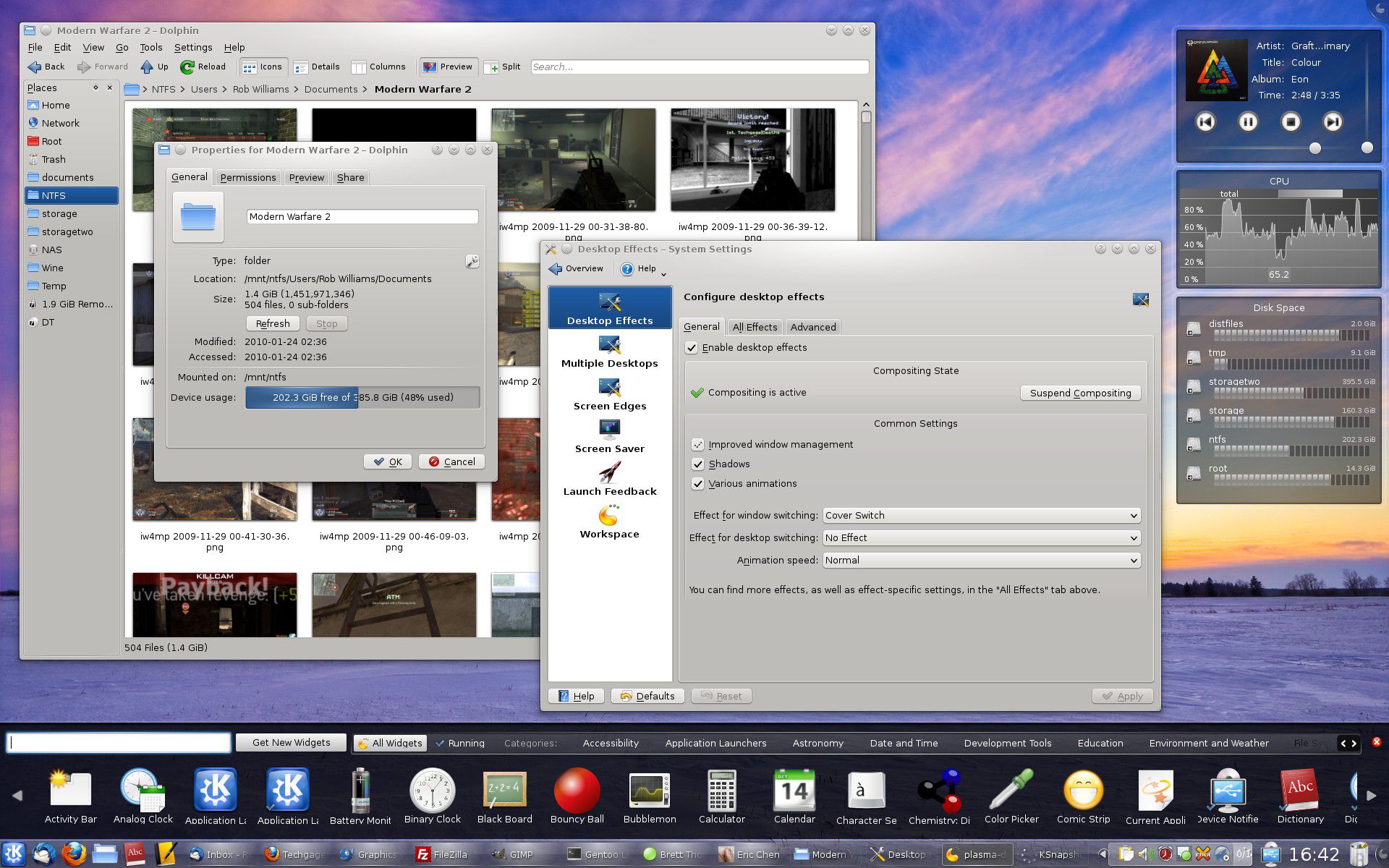
Task: Stop playback in music widget
Action: click(1291, 122)
